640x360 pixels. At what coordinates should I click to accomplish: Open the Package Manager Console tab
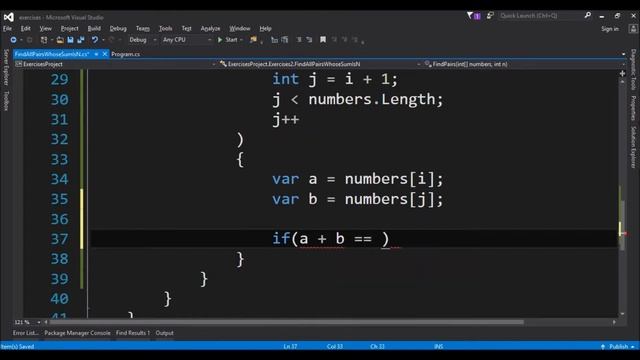click(77, 333)
